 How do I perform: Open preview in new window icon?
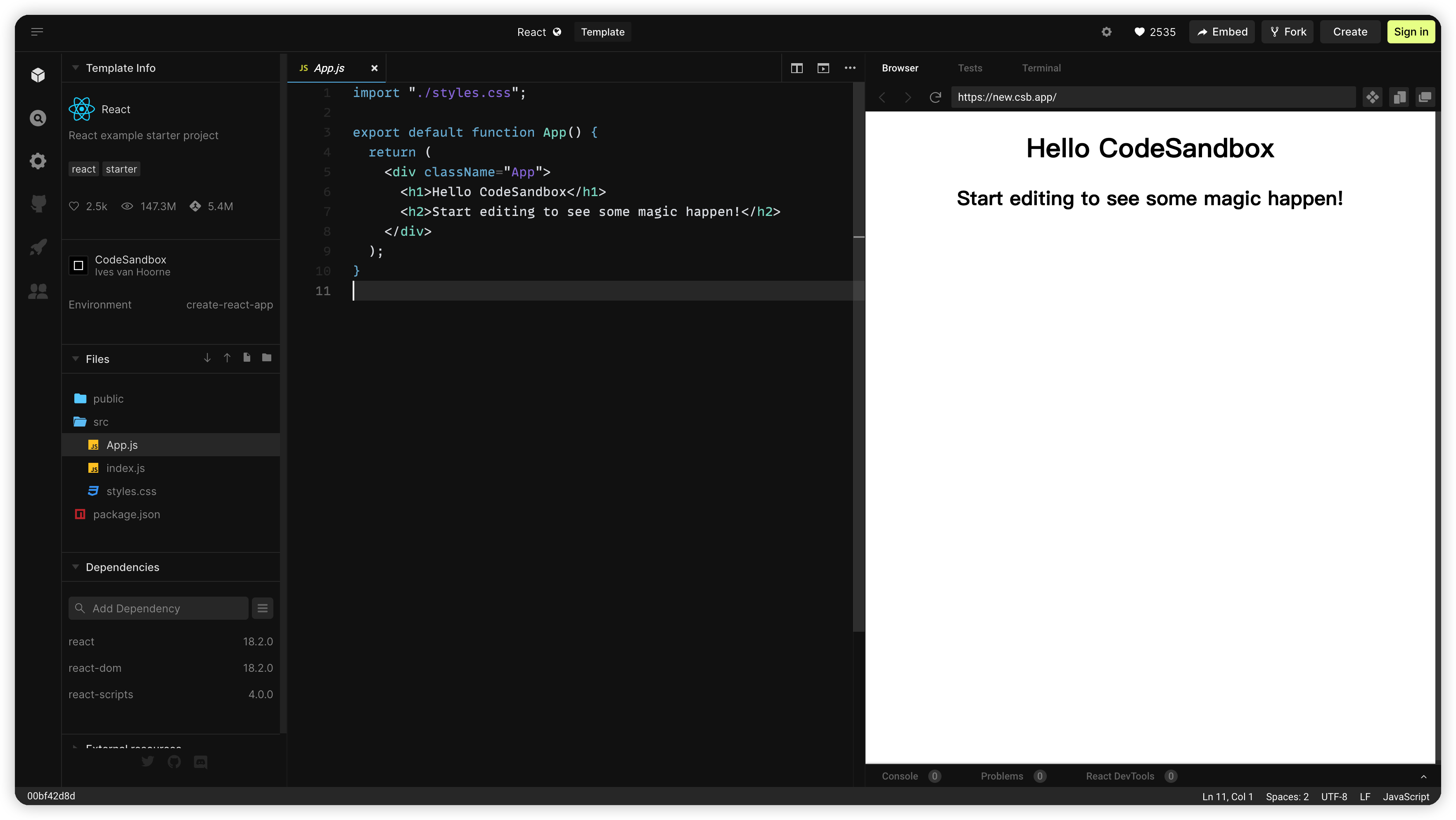[x=1425, y=97]
